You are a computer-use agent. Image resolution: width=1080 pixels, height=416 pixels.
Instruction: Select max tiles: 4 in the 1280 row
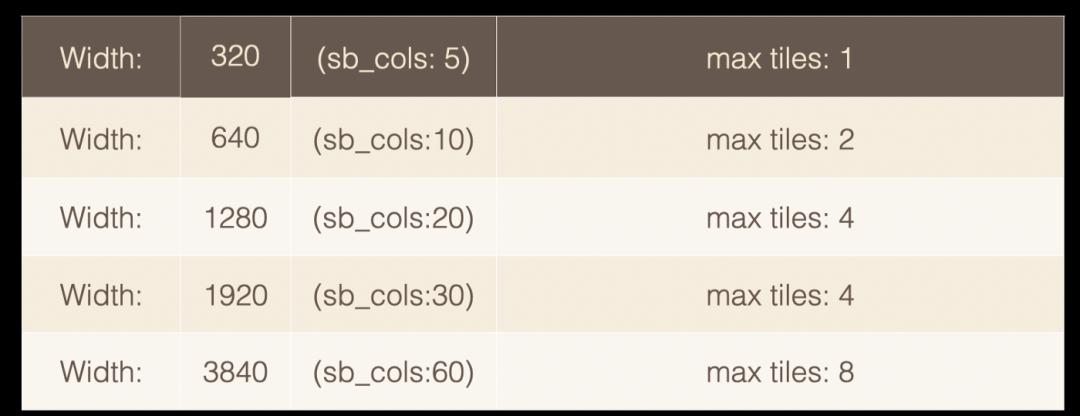[779, 218]
